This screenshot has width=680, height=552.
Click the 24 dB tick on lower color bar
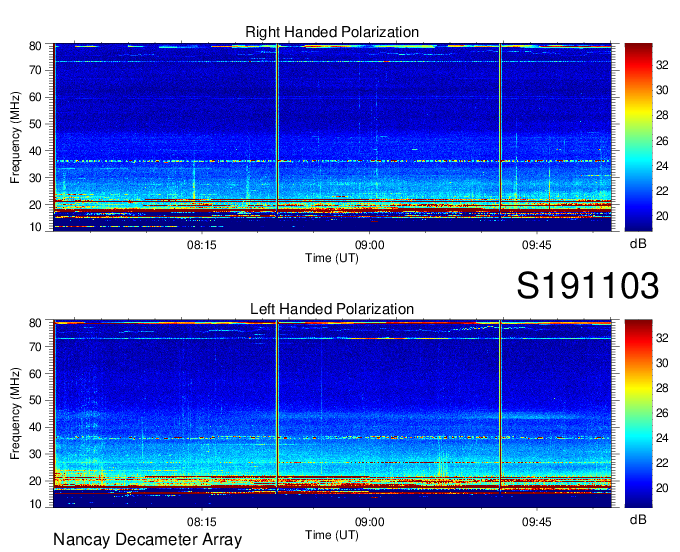point(662,438)
